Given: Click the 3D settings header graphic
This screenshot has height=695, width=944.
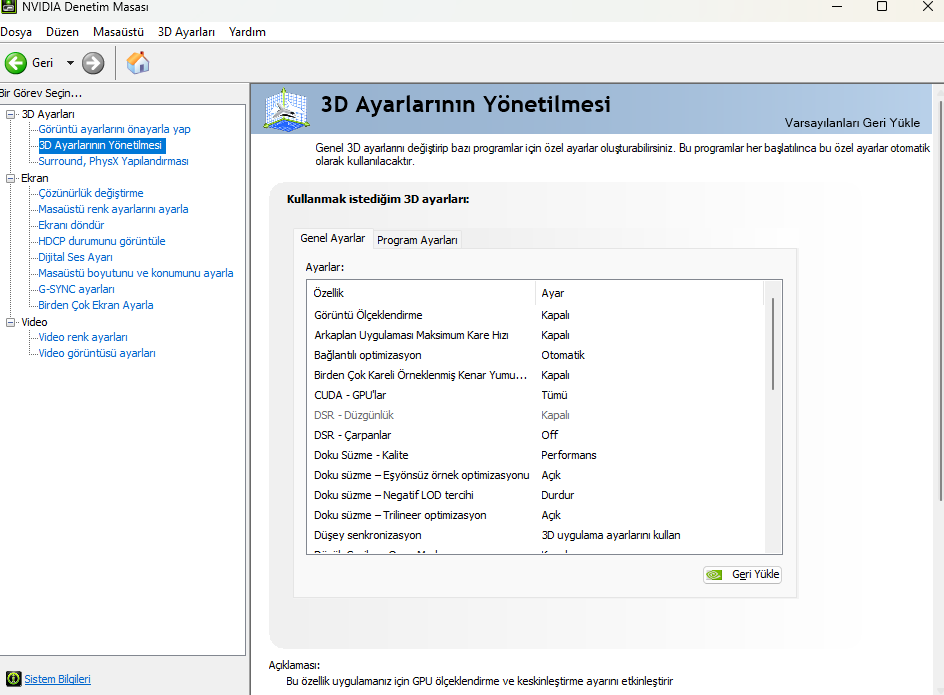Looking at the screenshot, I should [x=287, y=109].
